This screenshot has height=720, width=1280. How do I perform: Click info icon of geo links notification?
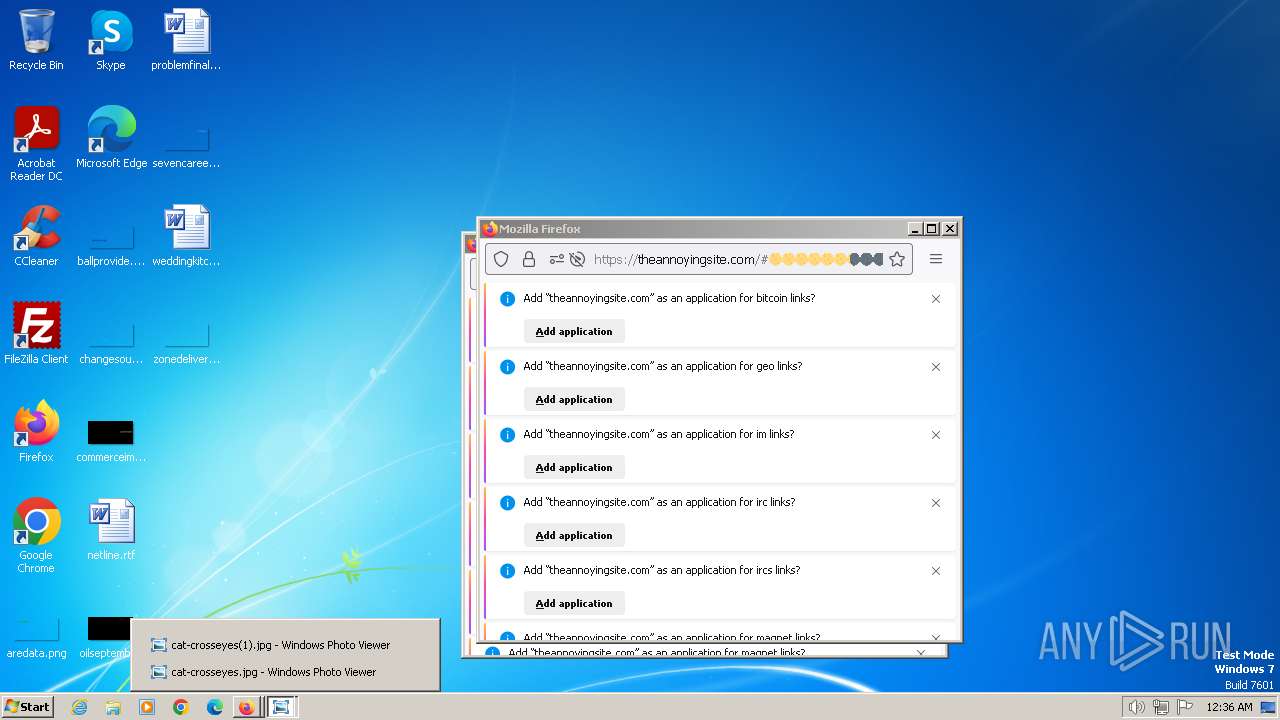pos(507,367)
